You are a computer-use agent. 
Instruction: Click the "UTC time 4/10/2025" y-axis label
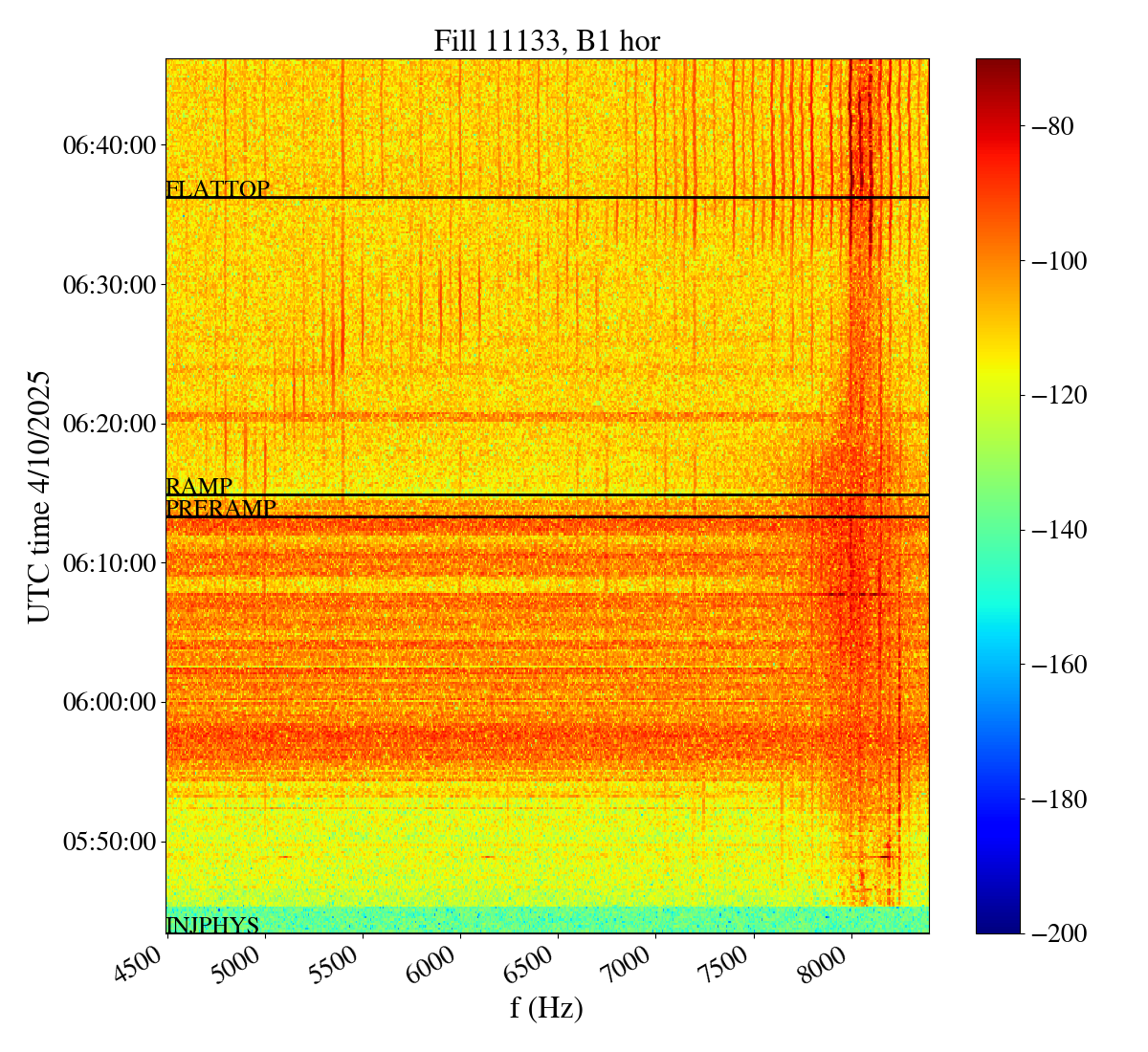click(x=39, y=495)
